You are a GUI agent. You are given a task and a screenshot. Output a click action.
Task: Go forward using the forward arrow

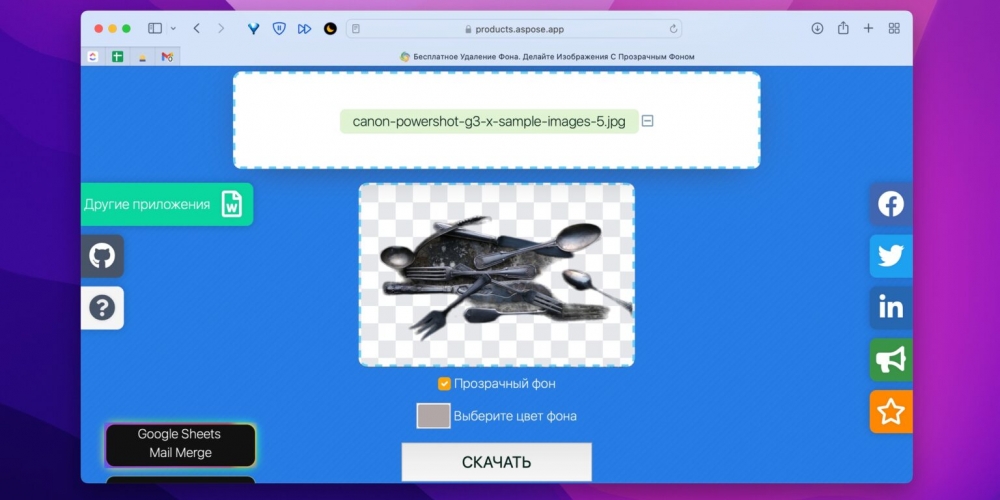tap(221, 29)
